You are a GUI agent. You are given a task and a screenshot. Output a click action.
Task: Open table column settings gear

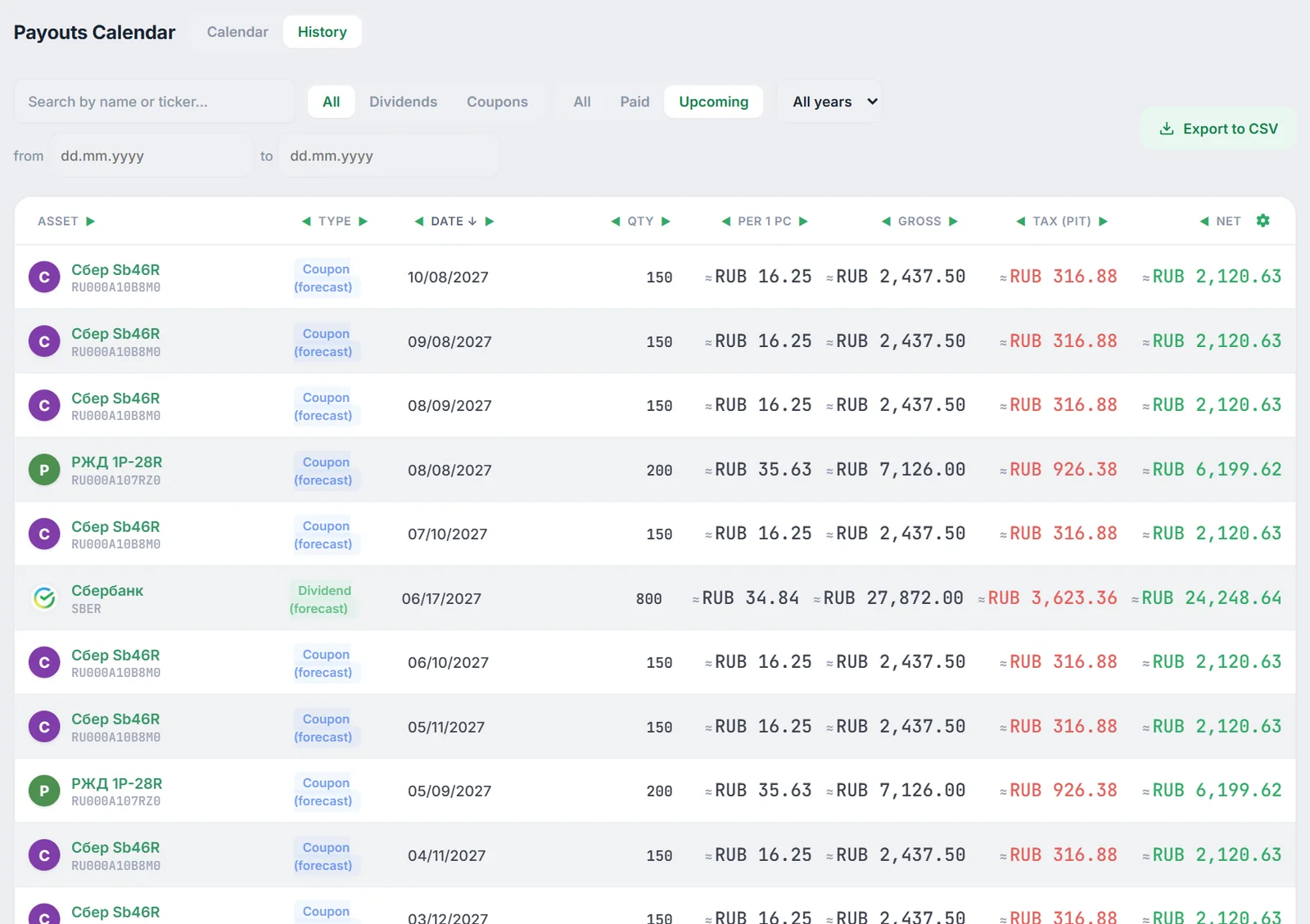click(x=1263, y=221)
